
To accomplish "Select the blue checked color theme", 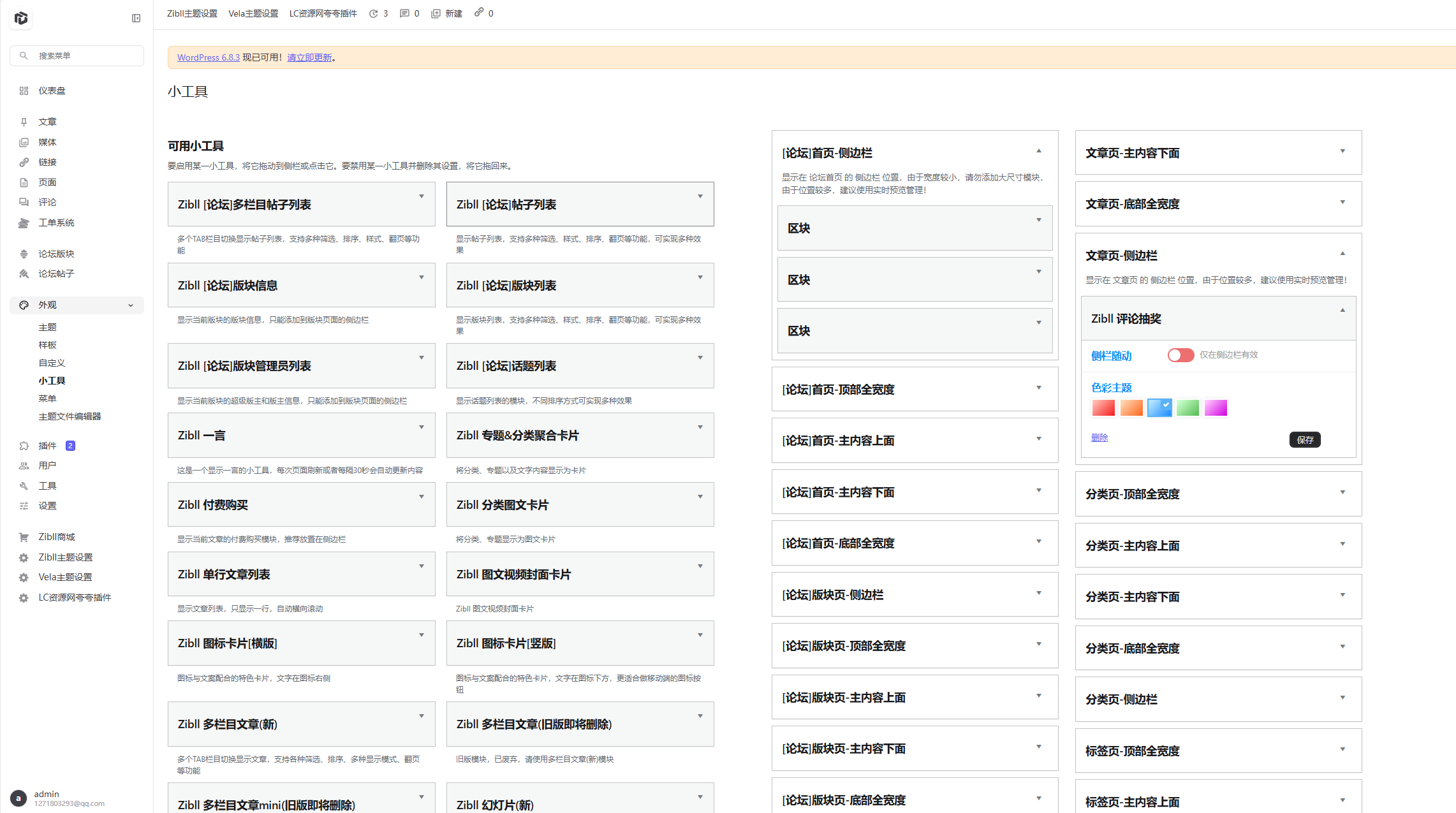I will [x=1159, y=408].
